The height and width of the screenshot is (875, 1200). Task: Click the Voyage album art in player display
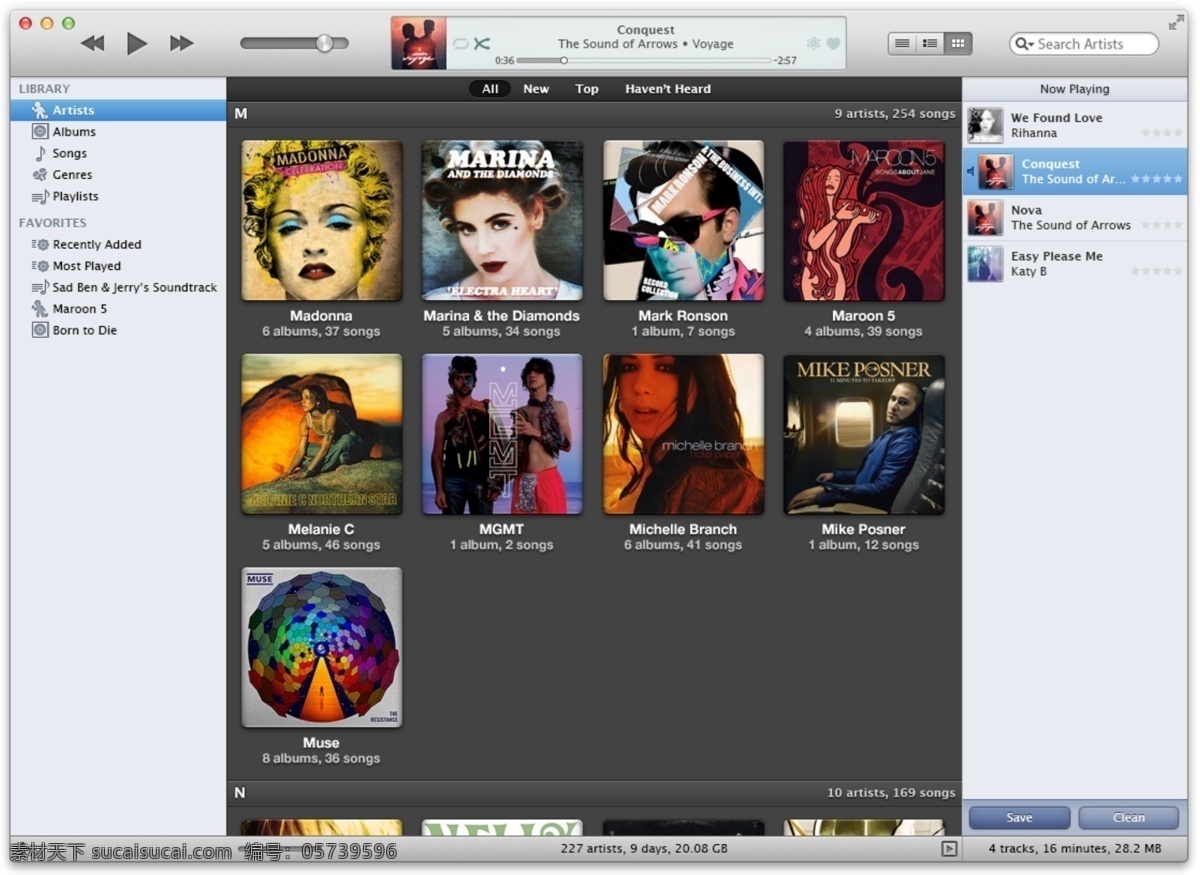tap(418, 43)
